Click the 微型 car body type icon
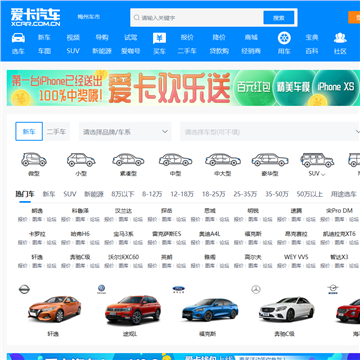 (x=34, y=160)
